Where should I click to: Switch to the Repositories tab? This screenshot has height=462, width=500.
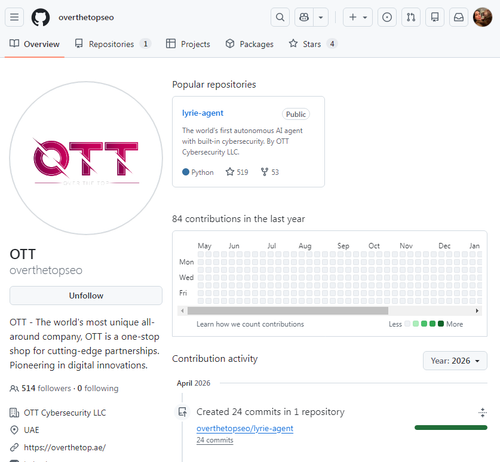tap(112, 44)
